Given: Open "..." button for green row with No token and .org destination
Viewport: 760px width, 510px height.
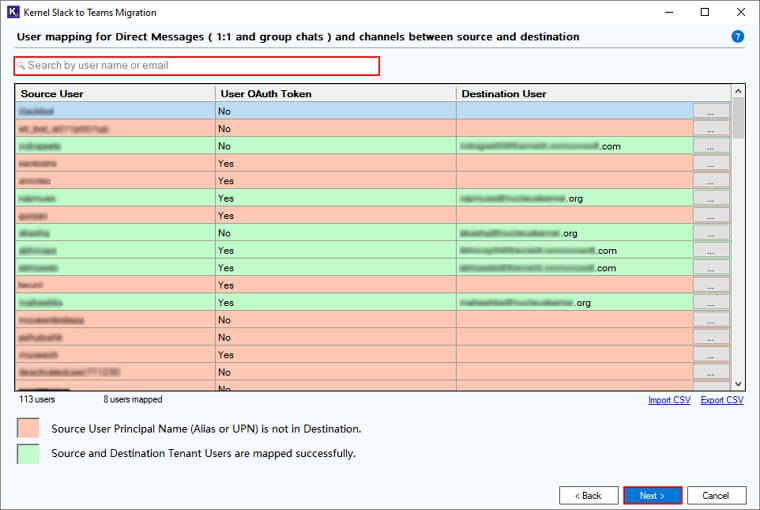Looking at the screenshot, I should pos(711,233).
